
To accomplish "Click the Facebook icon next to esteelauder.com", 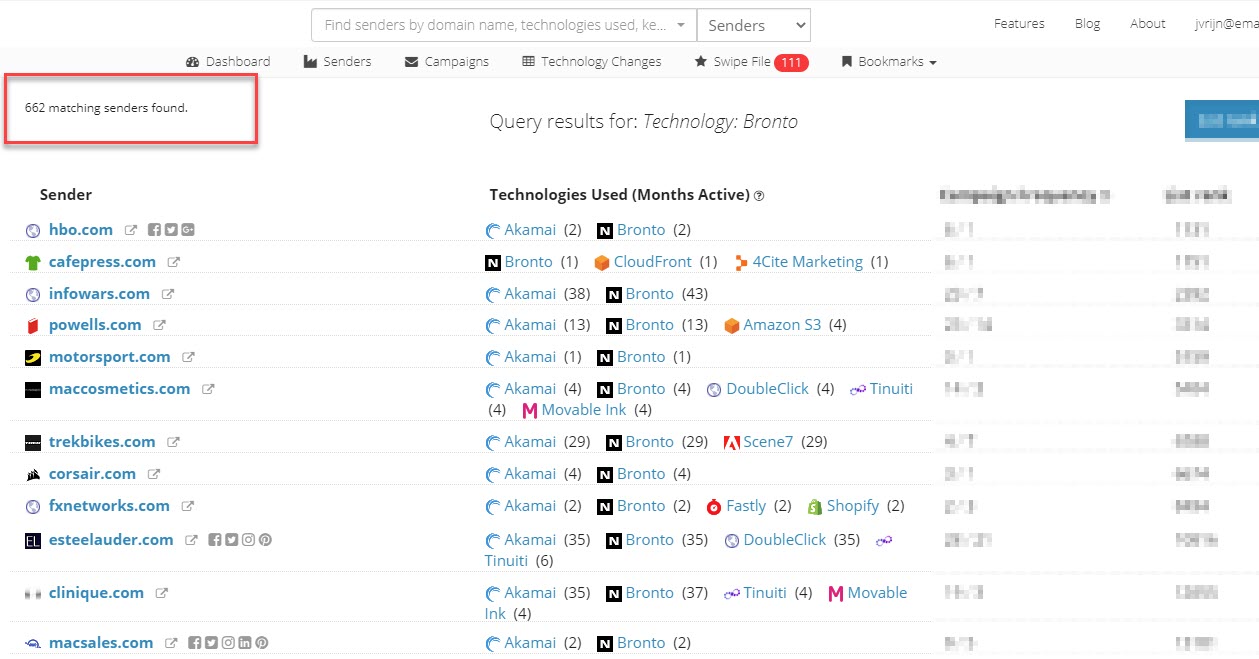I will tap(214, 540).
